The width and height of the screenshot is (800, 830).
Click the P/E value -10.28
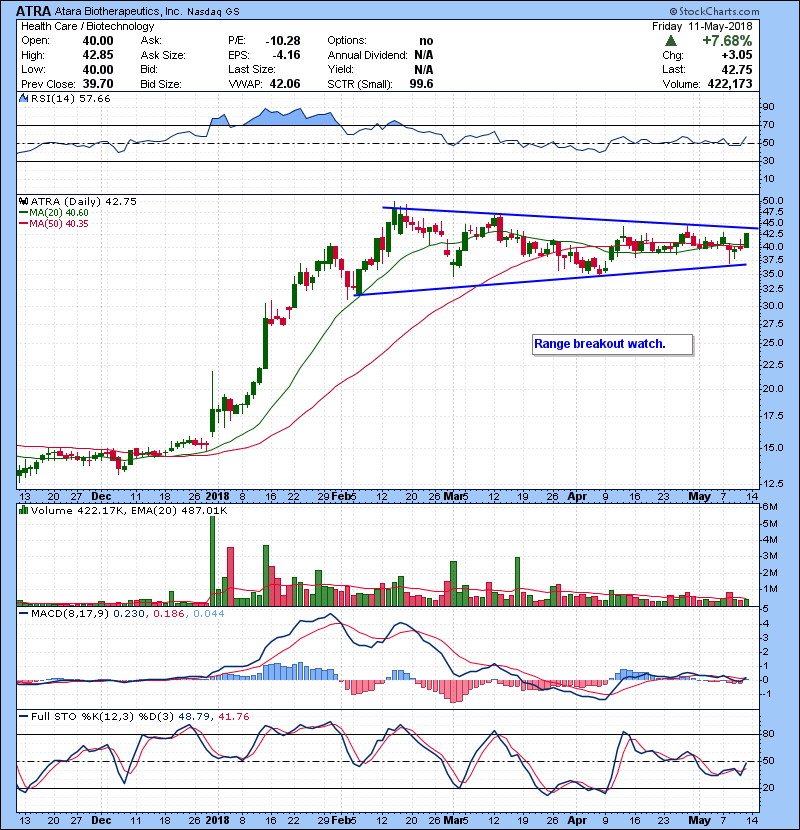(283, 41)
